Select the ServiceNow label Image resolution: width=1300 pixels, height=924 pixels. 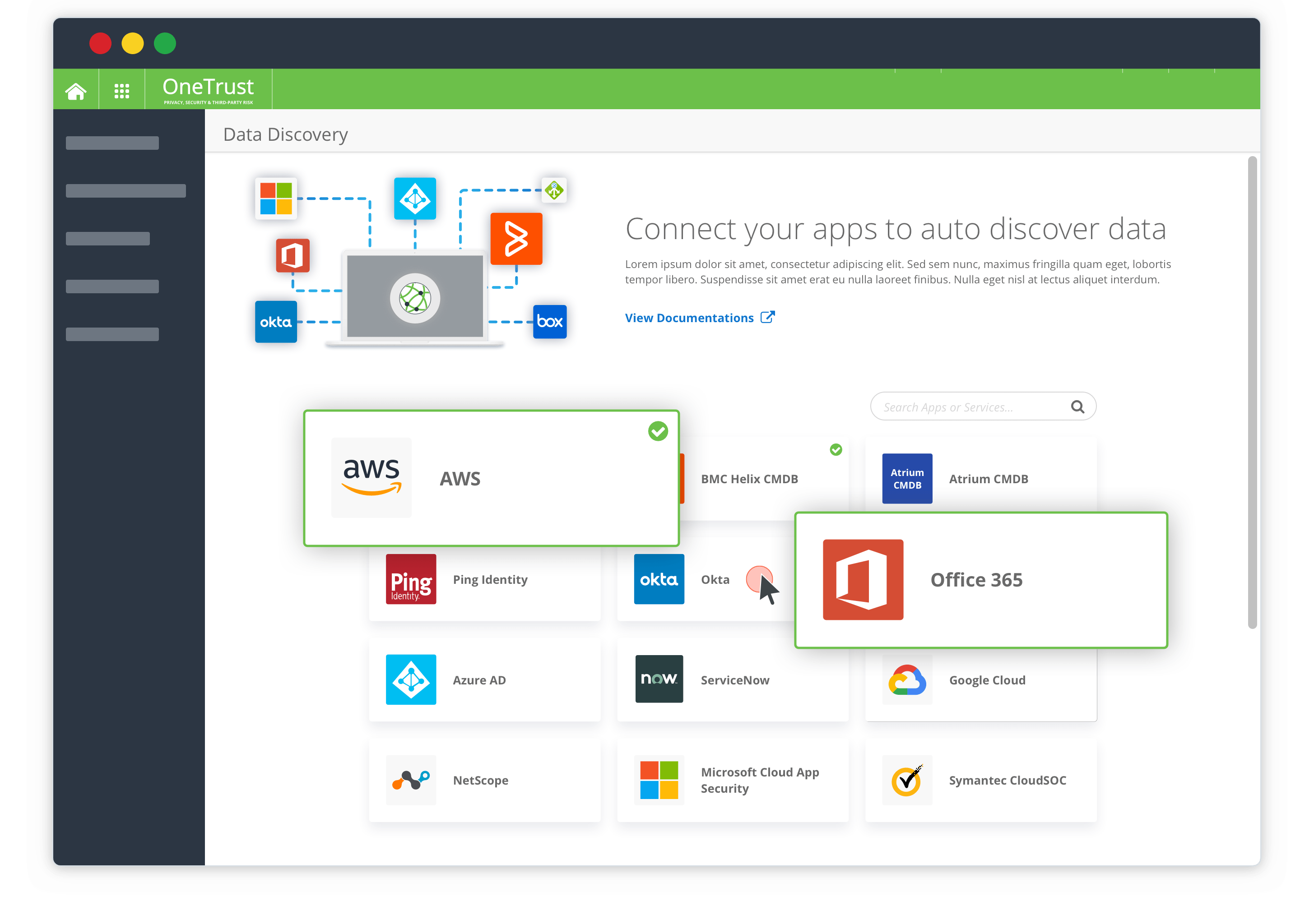734,680
